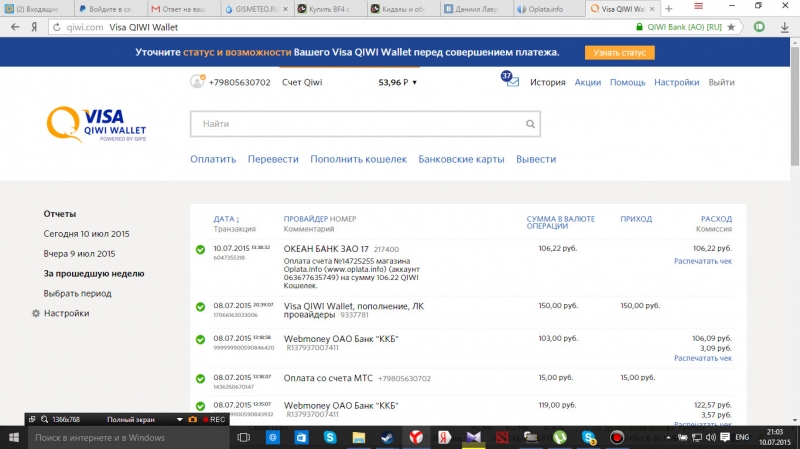The height and width of the screenshot is (449, 800).
Task: Click the ENG language indicator in tray
Action: (x=742, y=438)
